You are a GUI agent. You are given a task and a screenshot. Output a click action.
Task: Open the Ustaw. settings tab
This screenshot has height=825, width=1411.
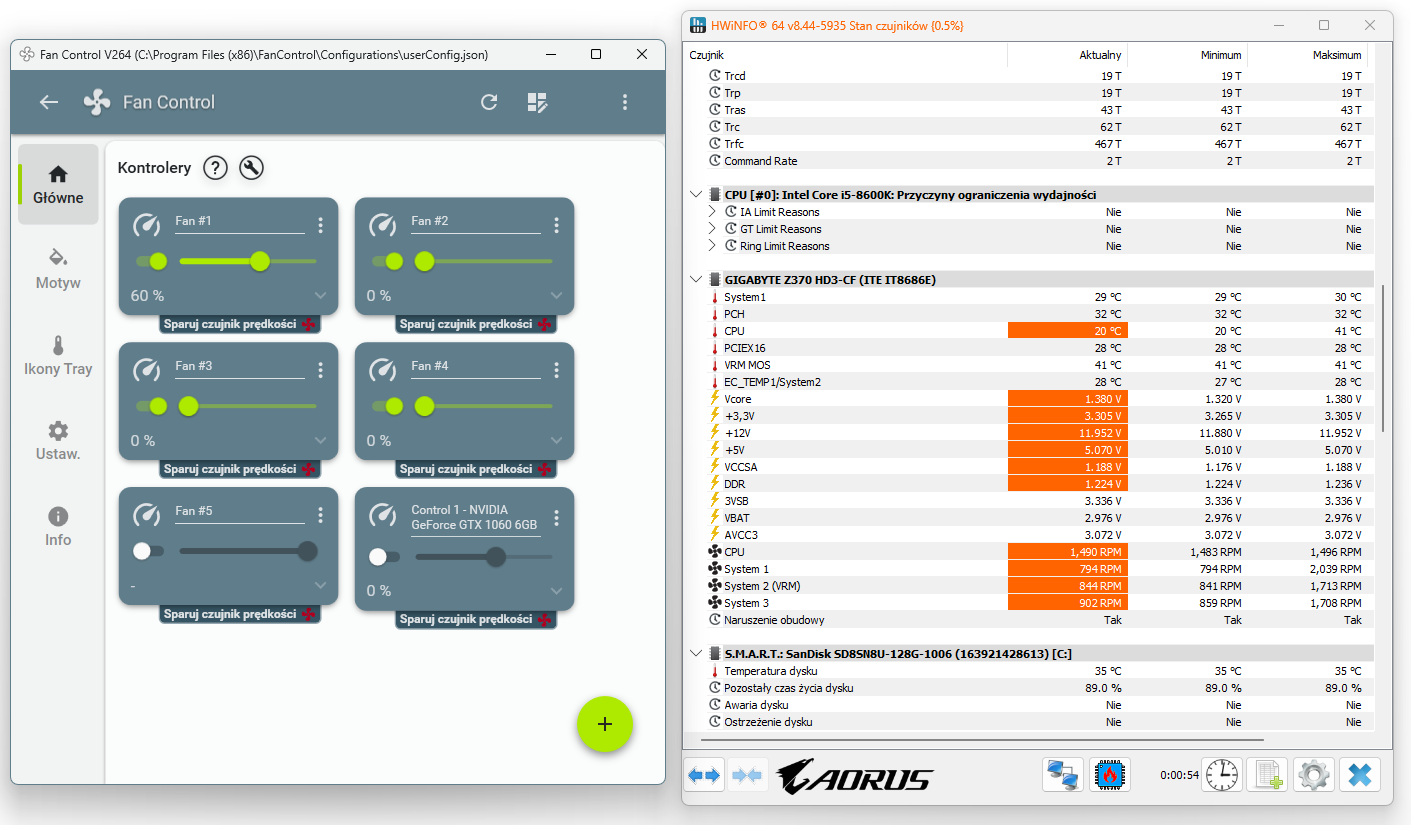pos(58,441)
